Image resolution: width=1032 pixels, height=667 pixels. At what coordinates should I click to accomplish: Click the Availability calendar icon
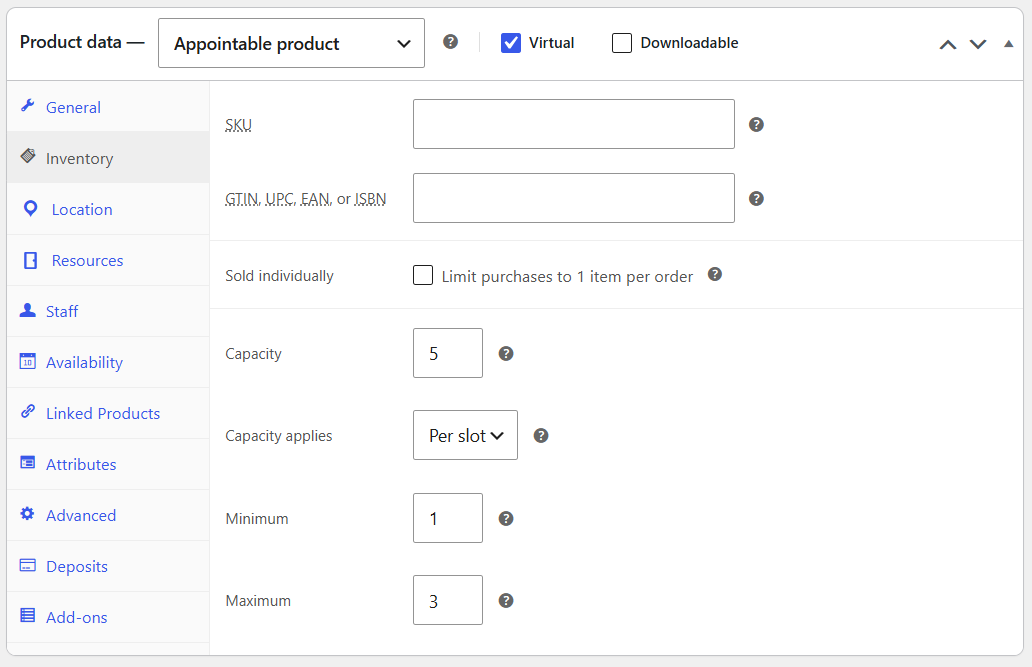[x=28, y=361]
